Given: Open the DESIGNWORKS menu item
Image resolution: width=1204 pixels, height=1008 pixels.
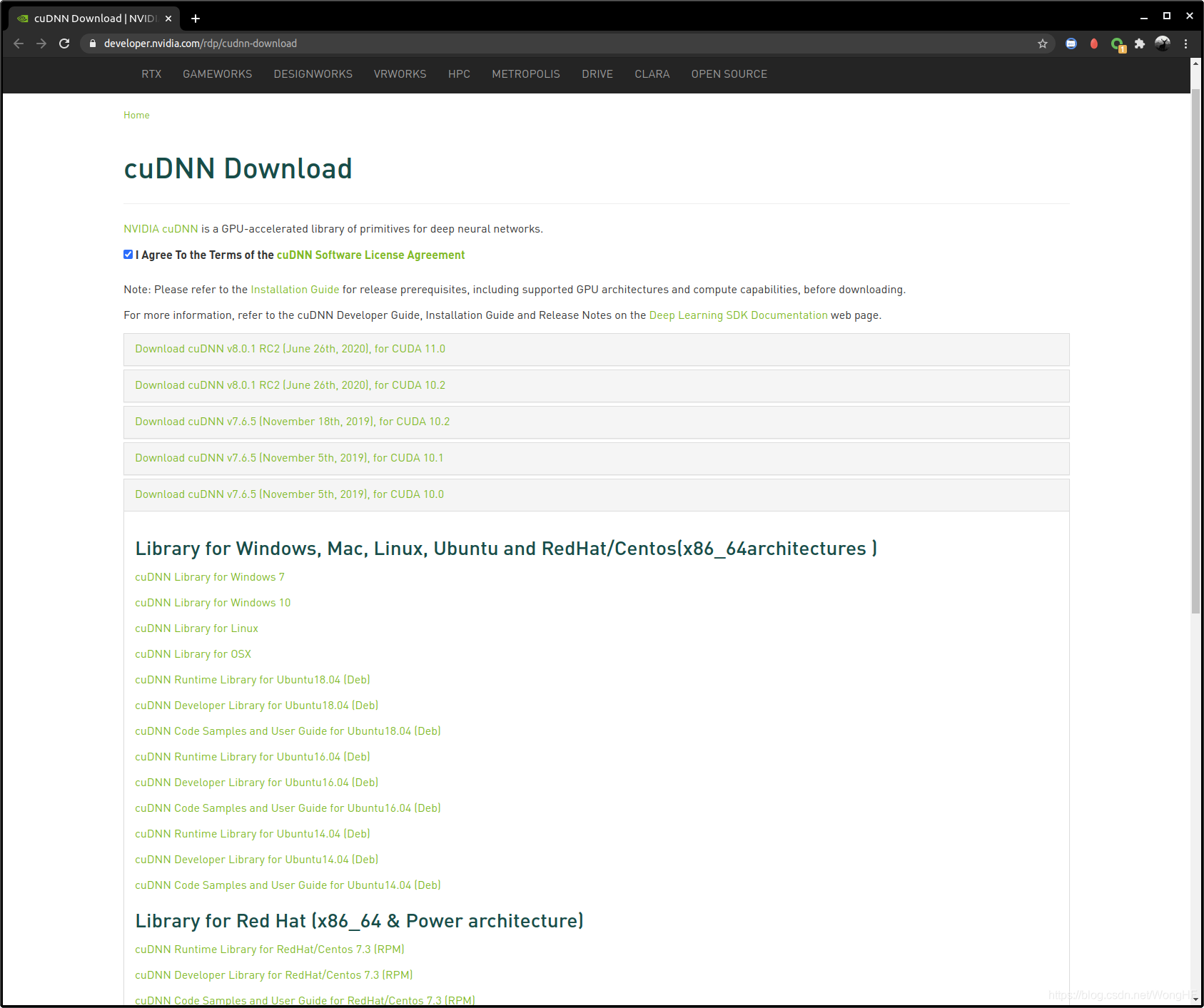Looking at the screenshot, I should click(x=313, y=74).
